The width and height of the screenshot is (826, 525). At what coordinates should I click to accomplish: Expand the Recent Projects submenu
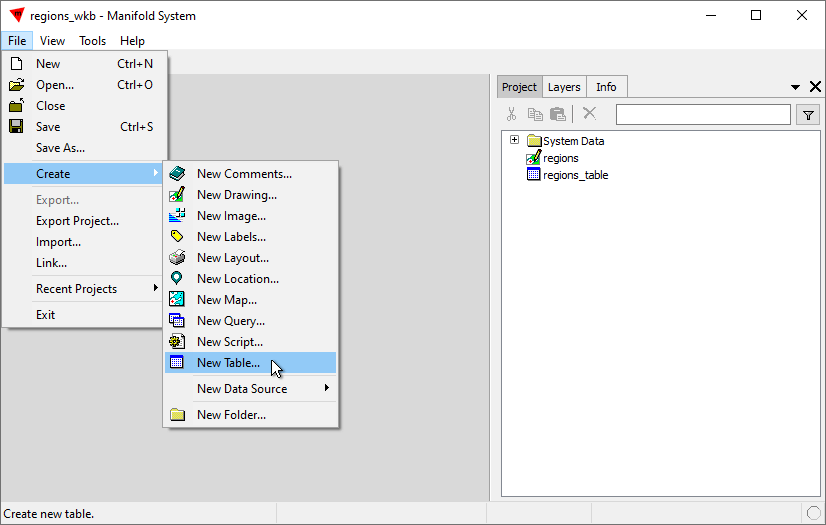point(85,289)
